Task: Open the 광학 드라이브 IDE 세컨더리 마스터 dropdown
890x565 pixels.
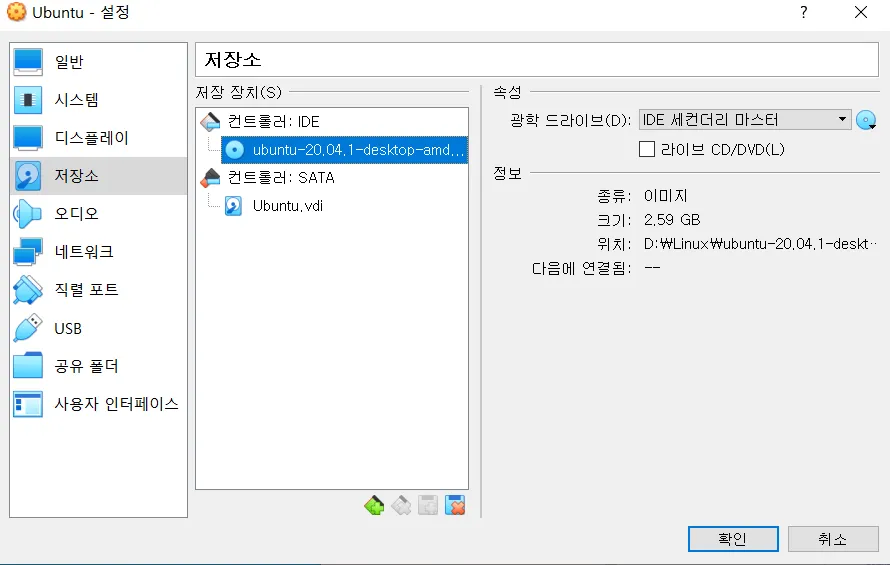Action: (x=745, y=120)
